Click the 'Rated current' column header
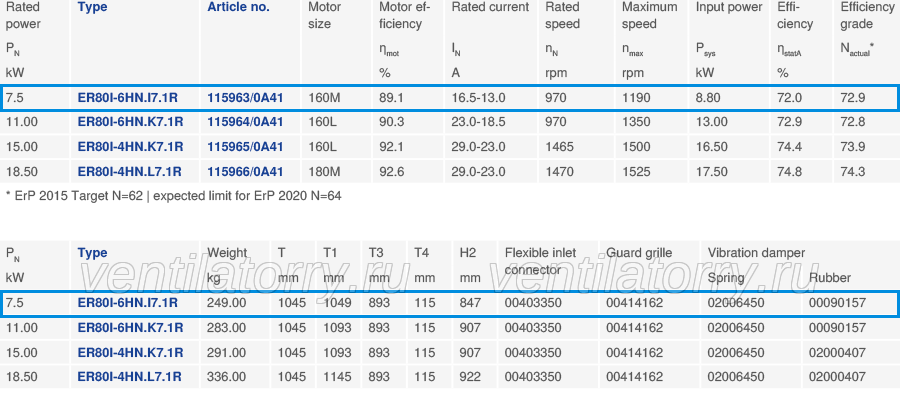 (490, 7)
